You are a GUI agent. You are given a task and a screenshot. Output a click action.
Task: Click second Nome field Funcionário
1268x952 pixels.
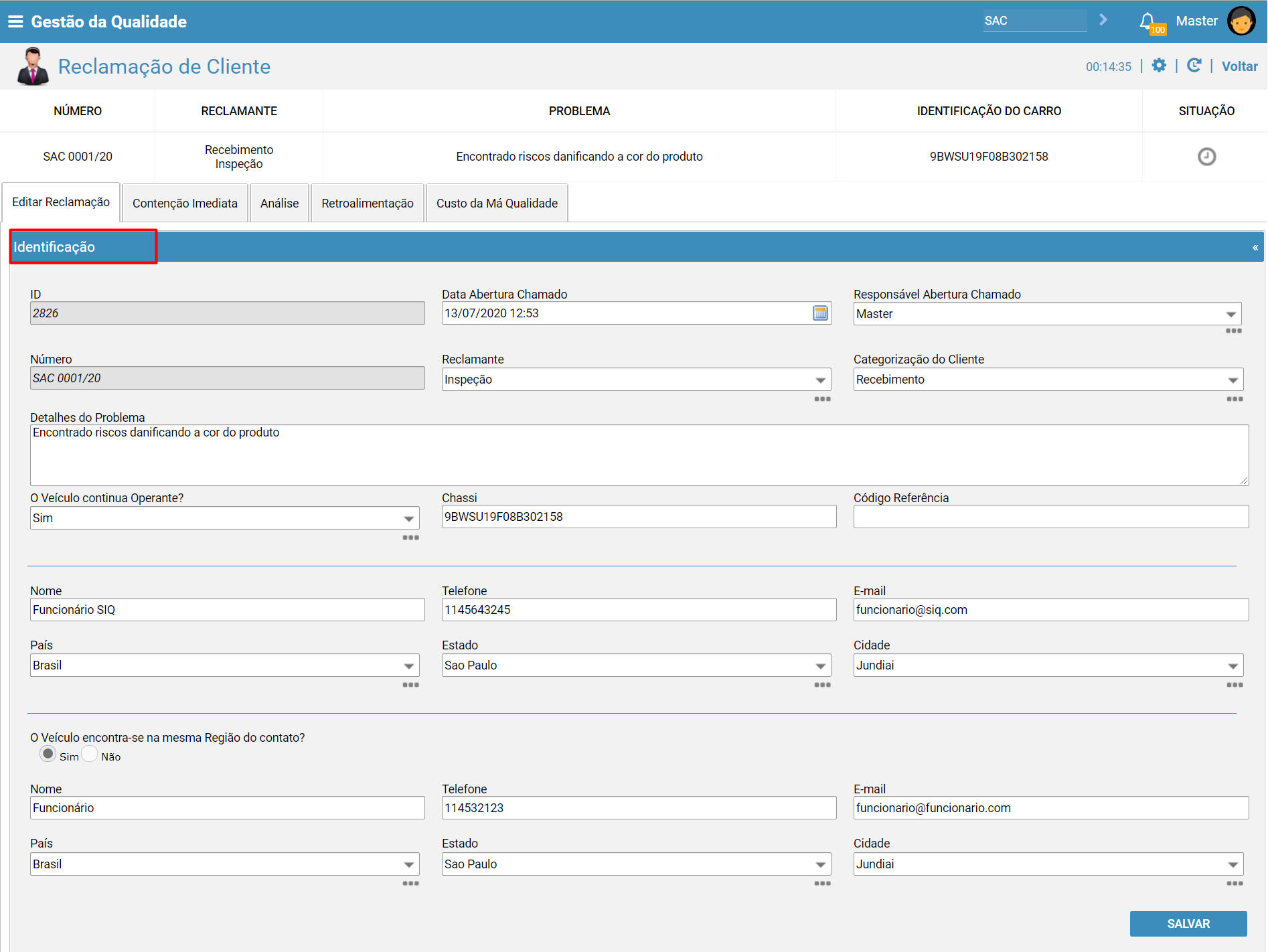coord(228,808)
